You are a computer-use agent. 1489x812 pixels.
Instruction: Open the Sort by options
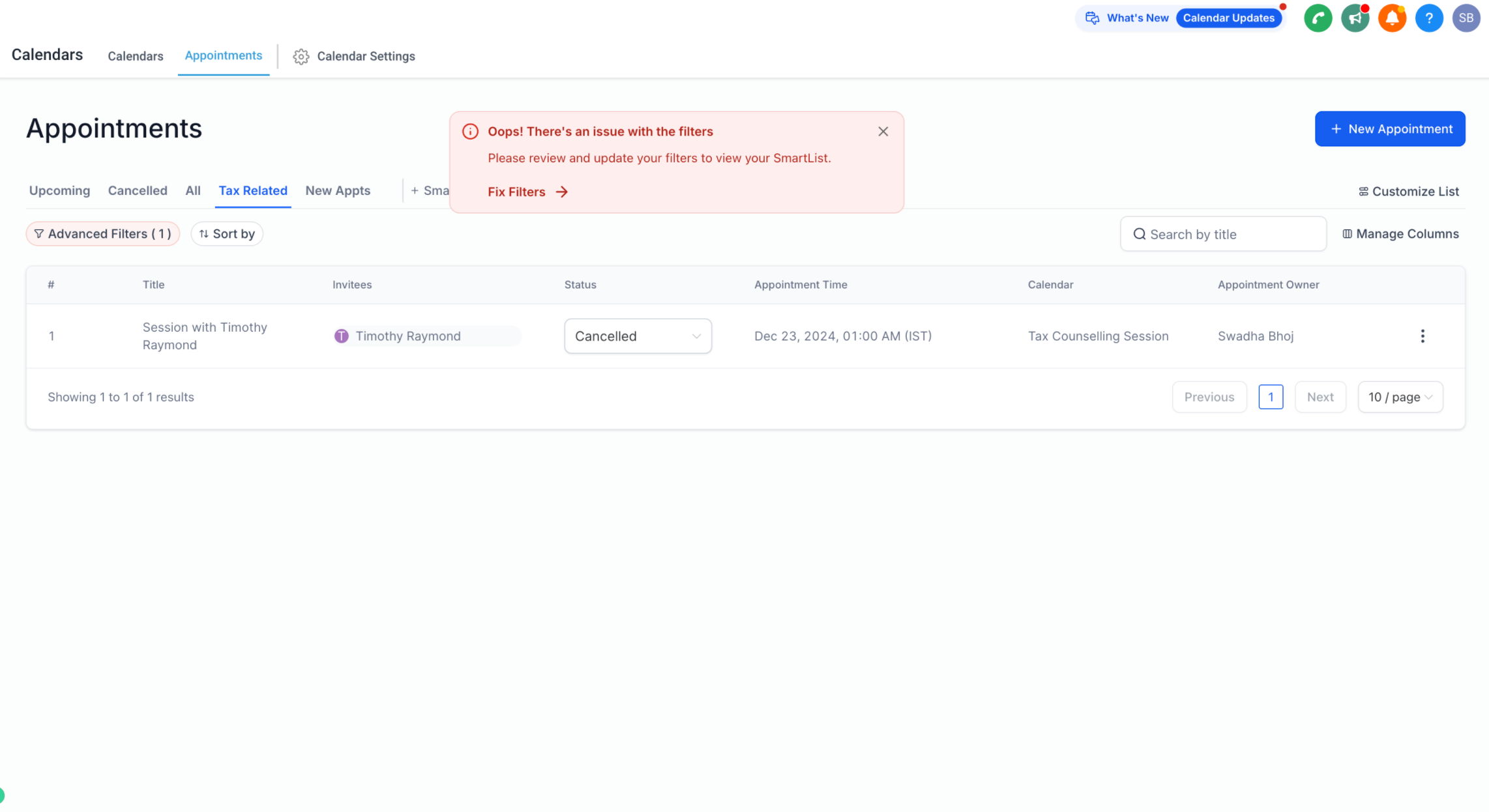coord(227,234)
